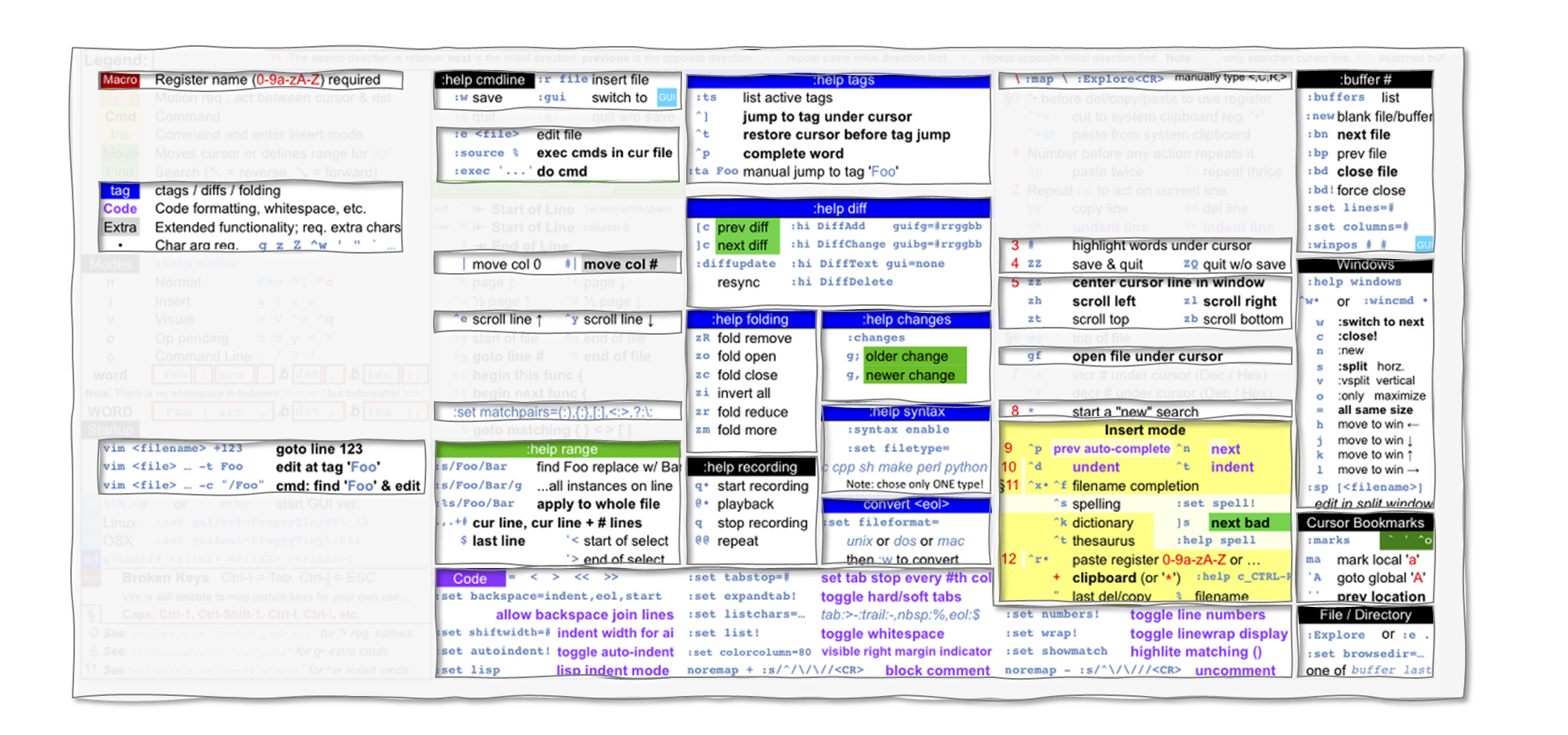Click the purple 'Code' section header

471,579
